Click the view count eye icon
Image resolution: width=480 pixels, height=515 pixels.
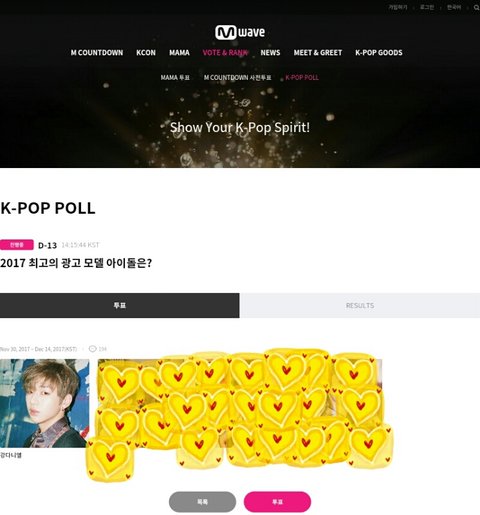point(92,349)
